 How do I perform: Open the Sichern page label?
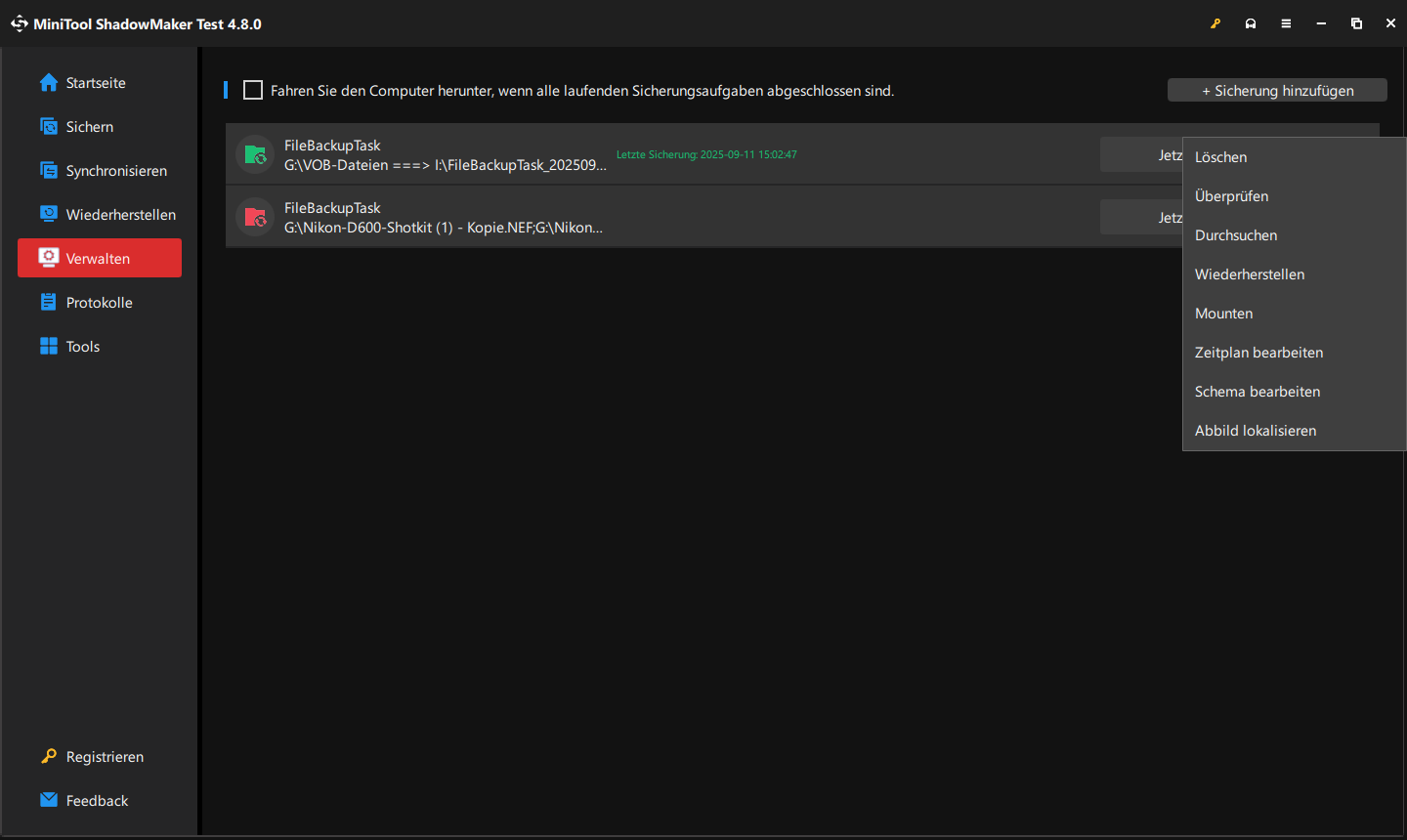pyautogui.click(x=90, y=127)
